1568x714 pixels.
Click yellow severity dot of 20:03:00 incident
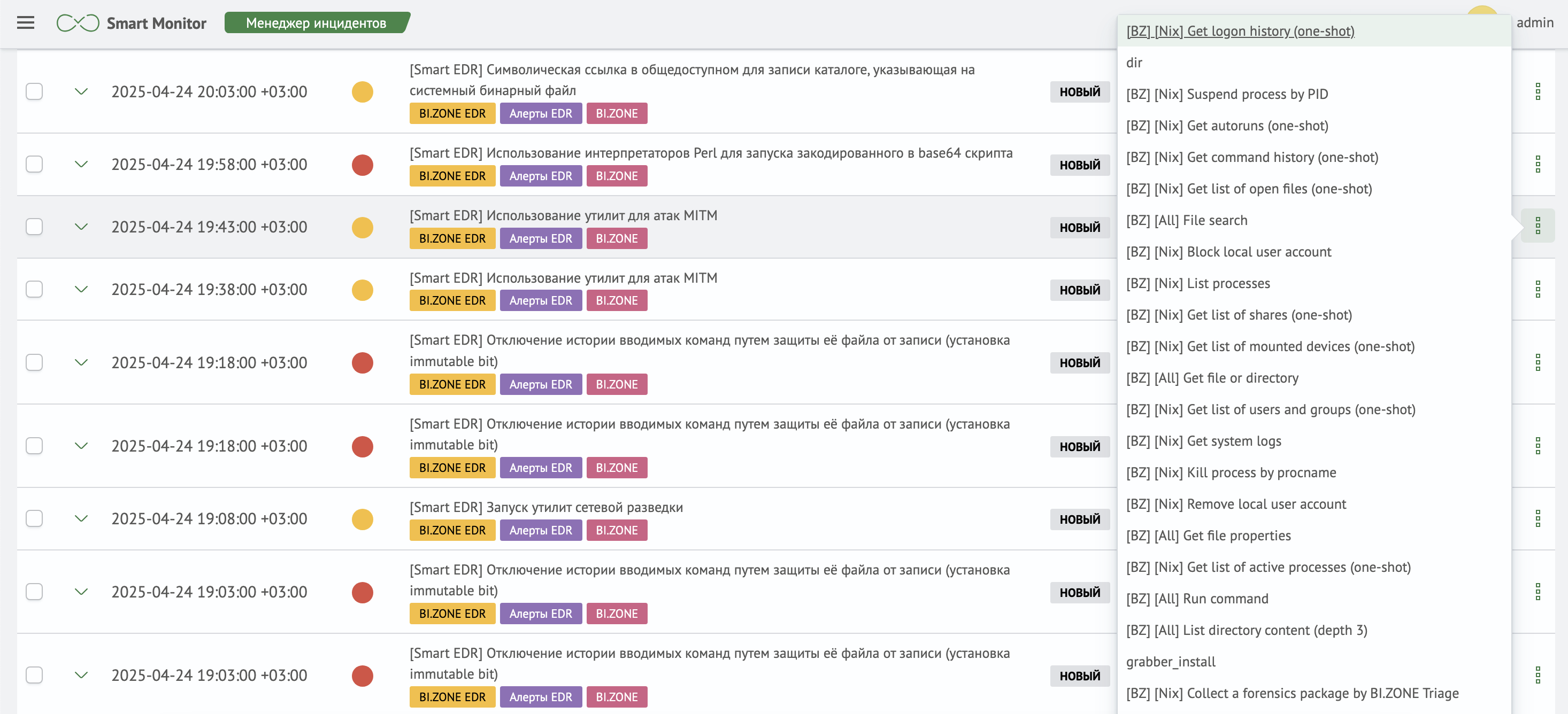362,92
